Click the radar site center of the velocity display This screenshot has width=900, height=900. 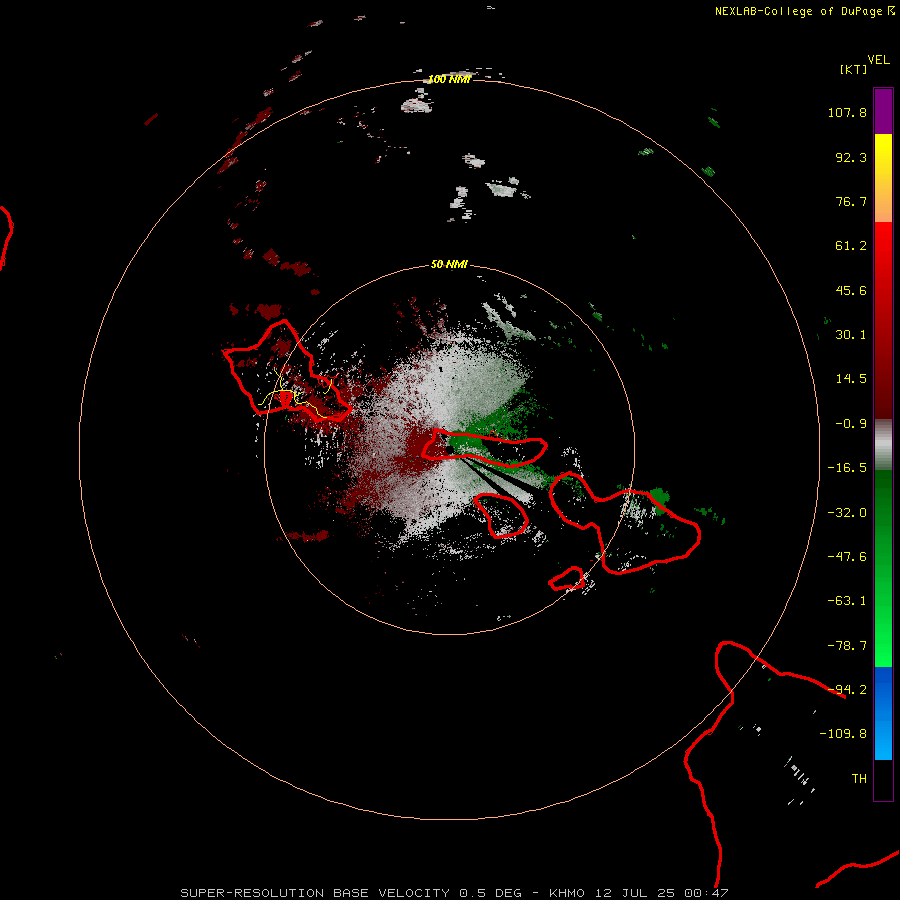coord(449,449)
